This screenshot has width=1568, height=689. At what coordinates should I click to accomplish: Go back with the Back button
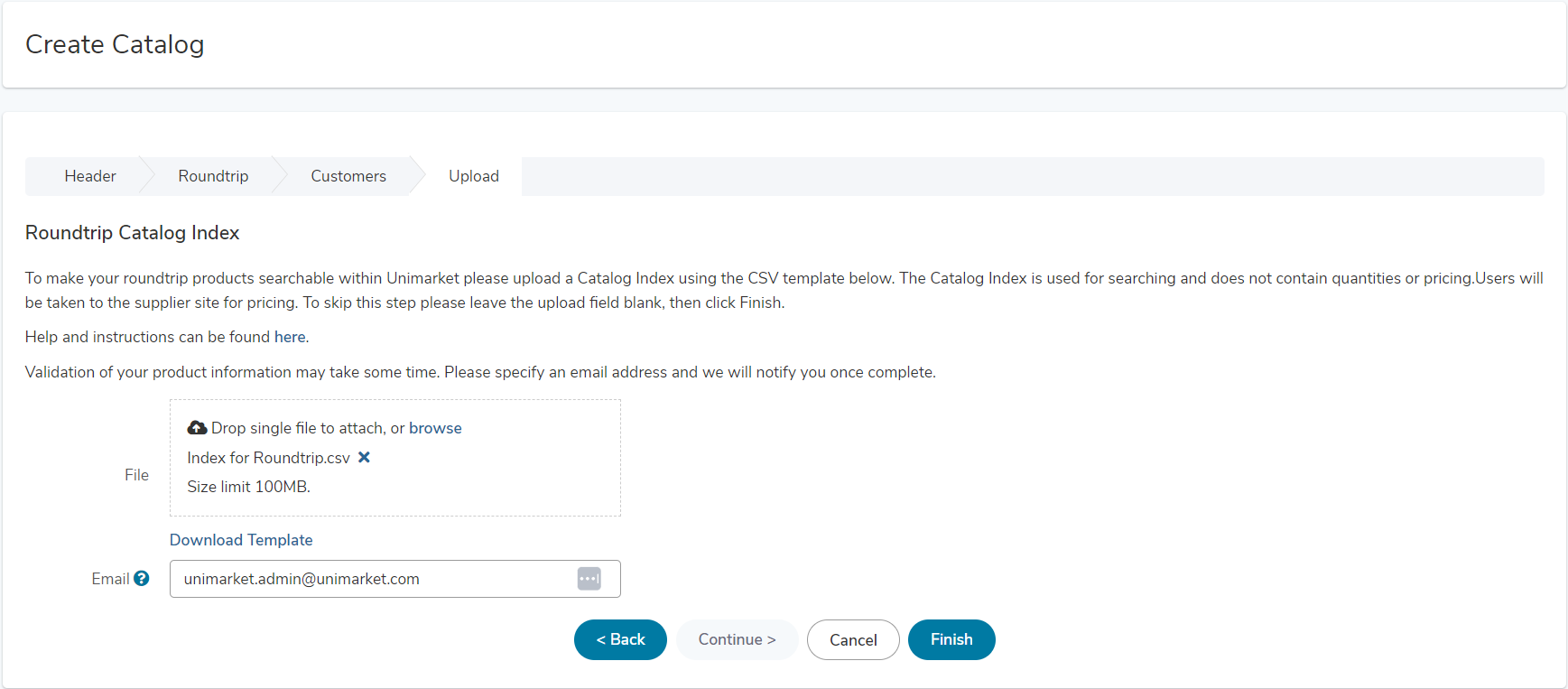click(x=620, y=639)
